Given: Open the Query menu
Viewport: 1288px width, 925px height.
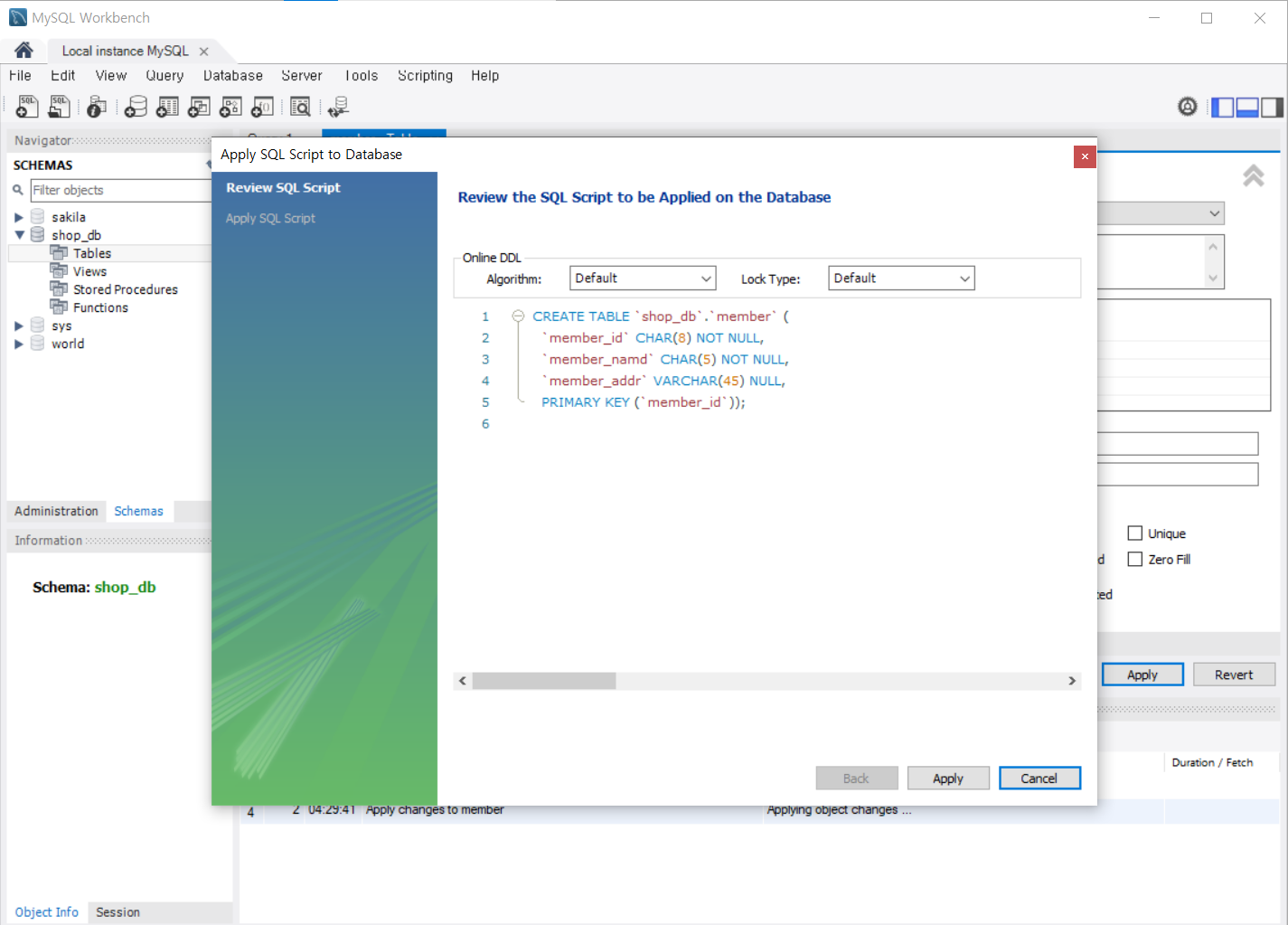Looking at the screenshot, I should coord(165,76).
